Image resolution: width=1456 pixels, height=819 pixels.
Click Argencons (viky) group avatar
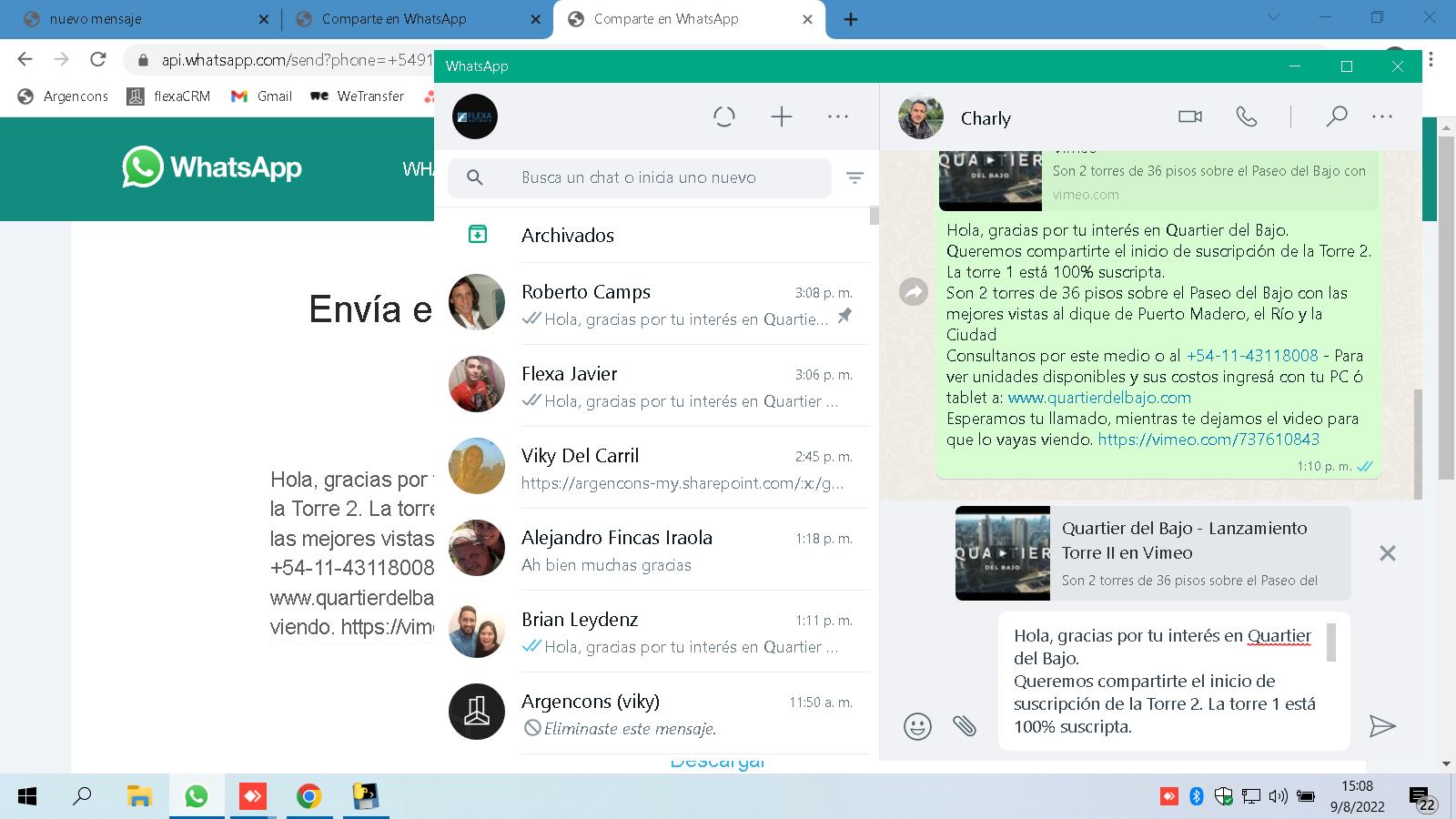pos(477,712)
